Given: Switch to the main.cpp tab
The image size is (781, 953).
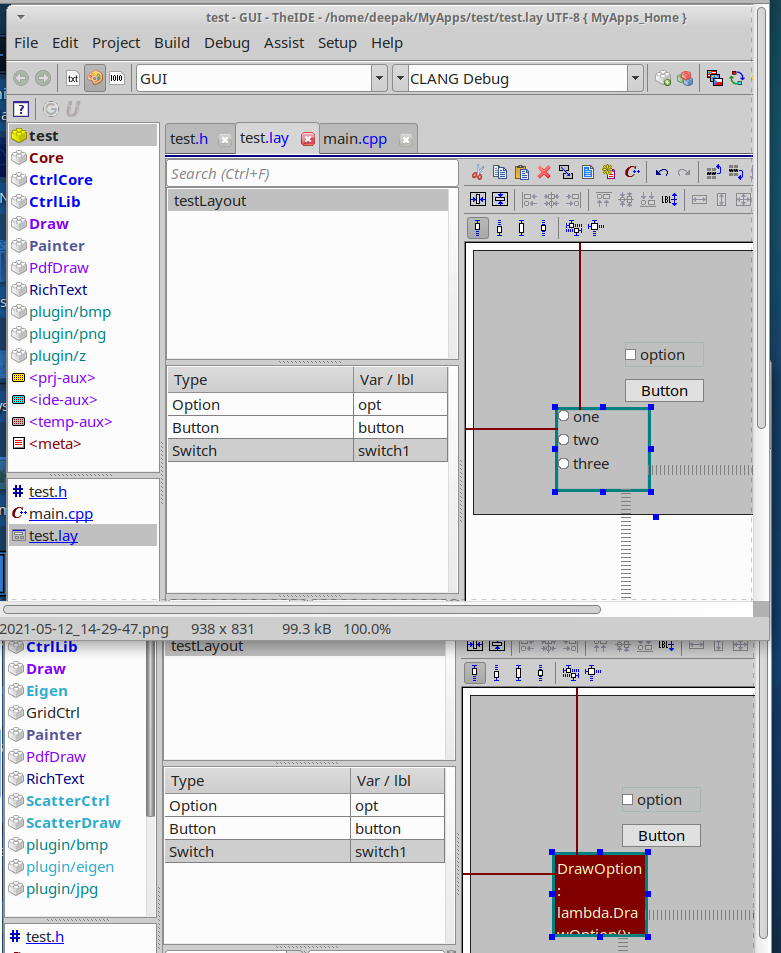Looking at the screenshot, I should tap(355, 139).
